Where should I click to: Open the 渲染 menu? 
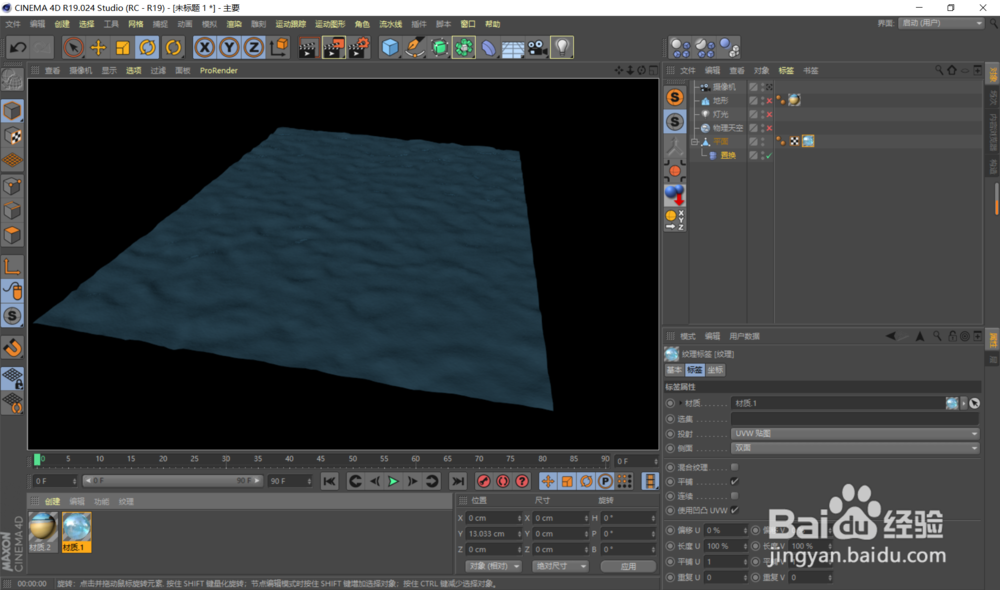pos(234,24)
